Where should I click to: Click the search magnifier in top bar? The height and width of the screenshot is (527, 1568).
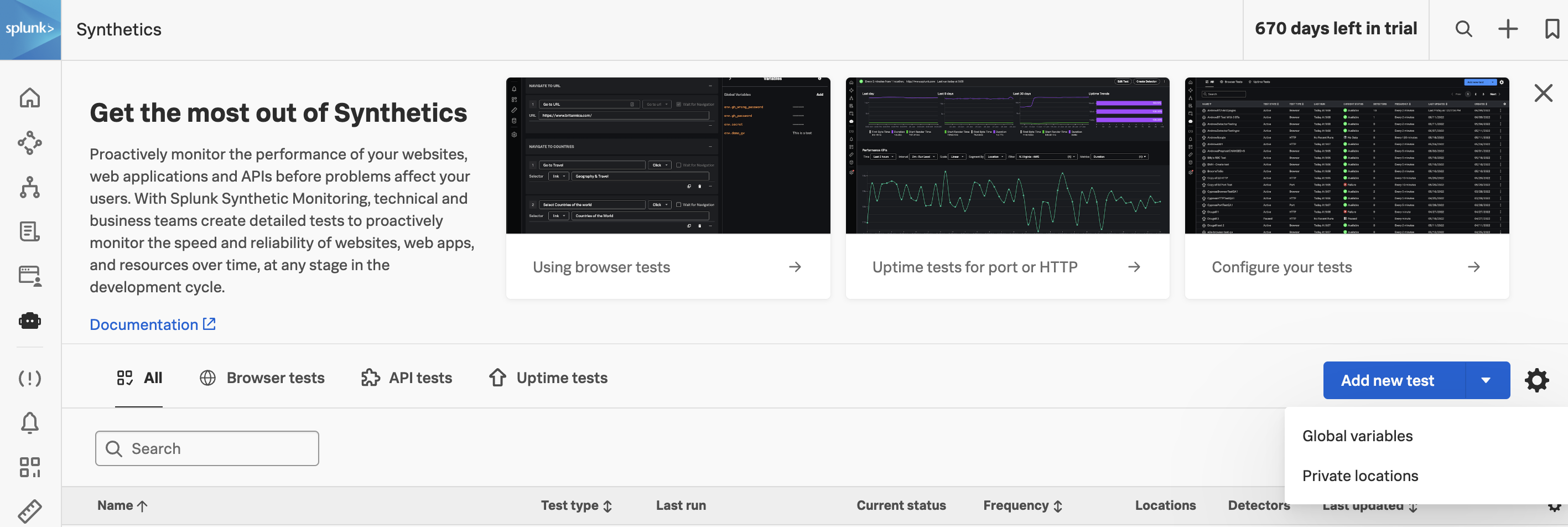point(1463,29)
